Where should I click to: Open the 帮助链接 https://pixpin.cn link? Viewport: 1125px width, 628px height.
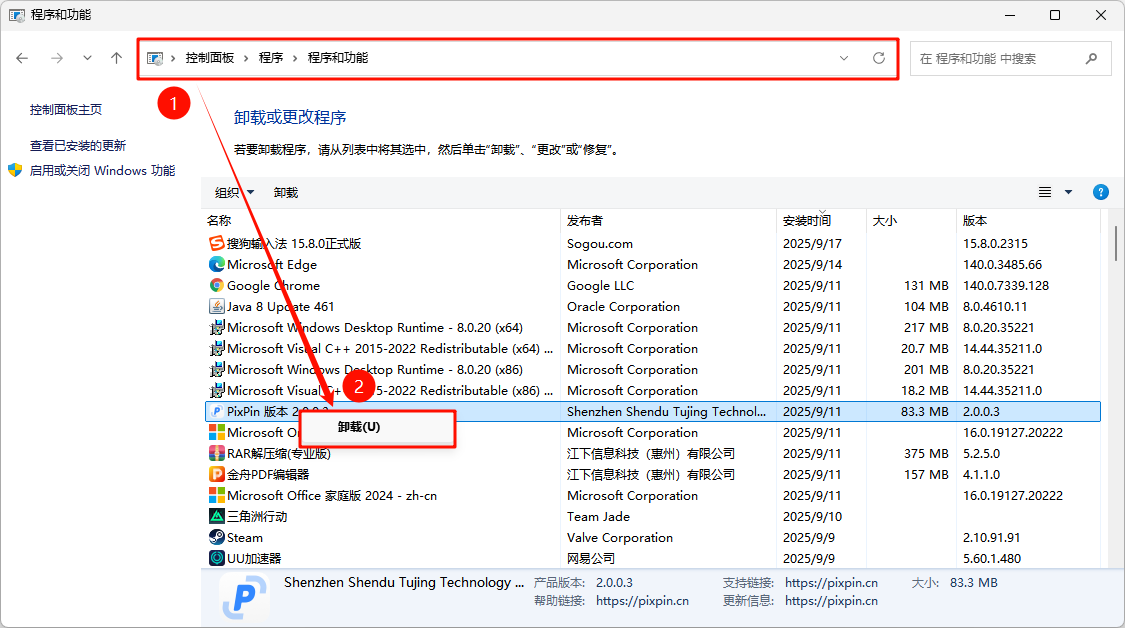[x=642, y=601]
